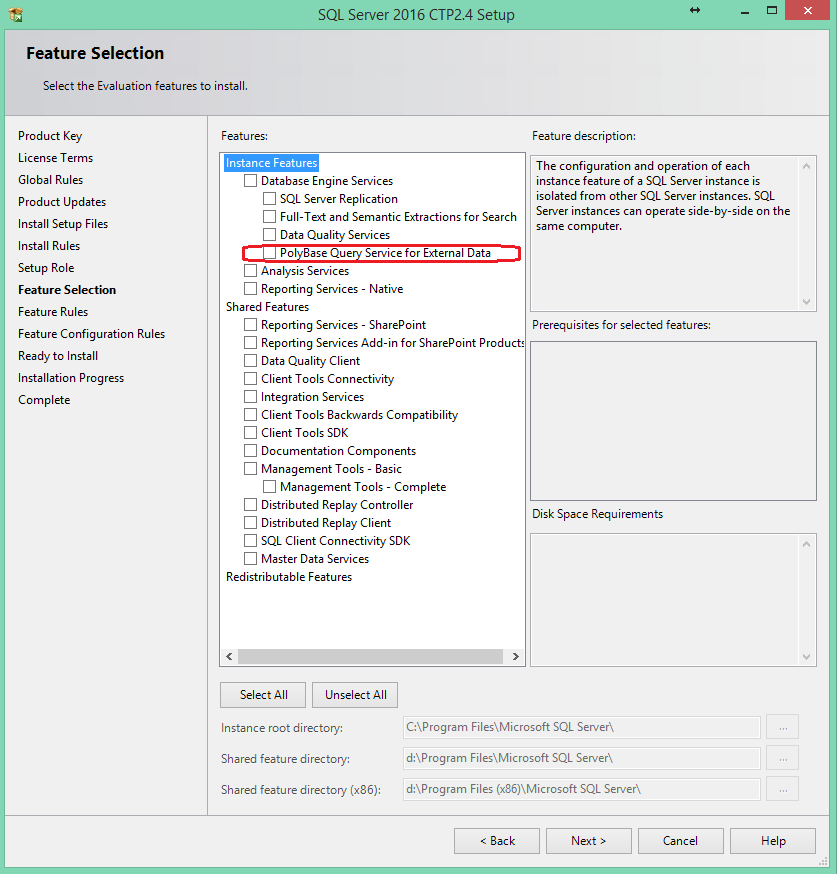Enable Management Tools - Complete checkbox
The width and height of the screenshot is (837, 874).
269,487
